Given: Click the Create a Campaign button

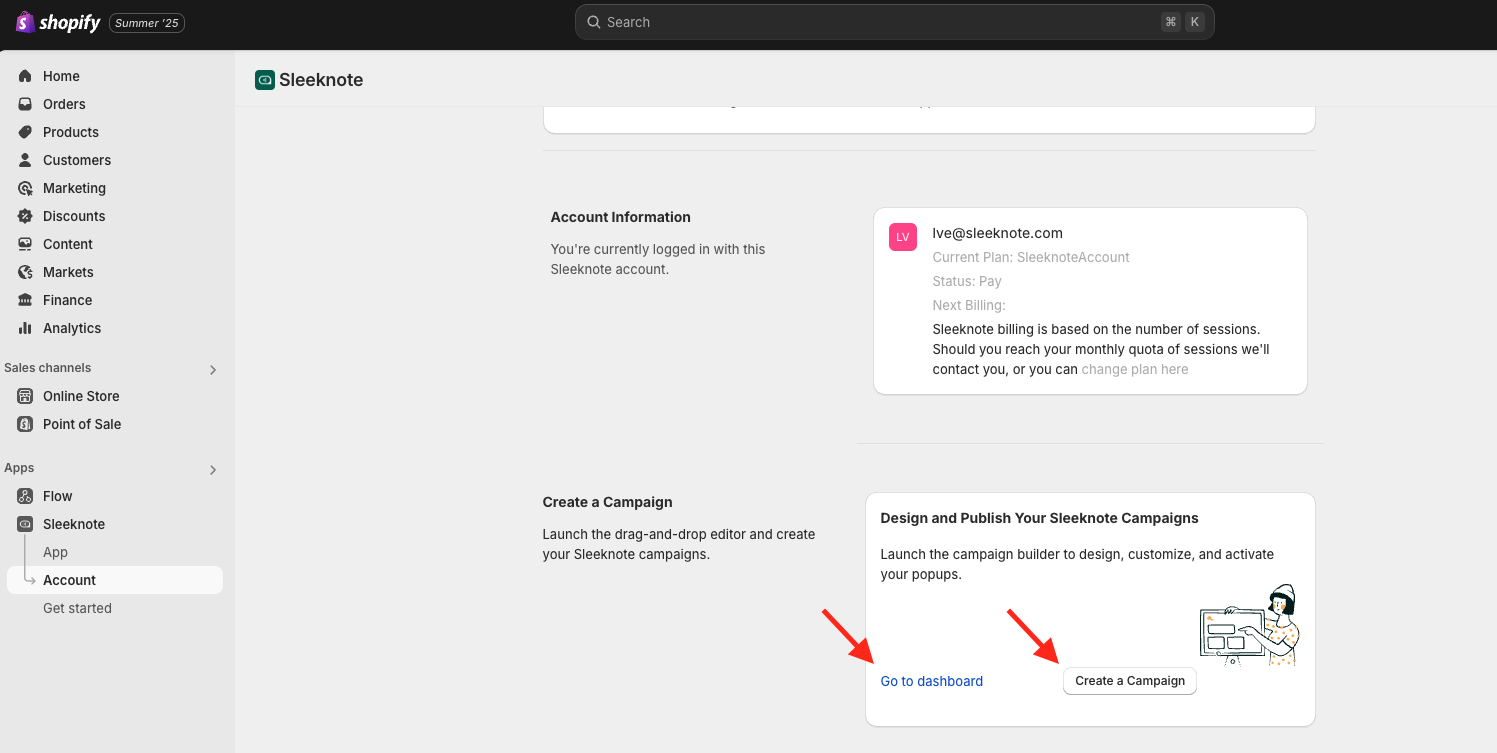Looking at the screenshot, I should coord(1130,681).
